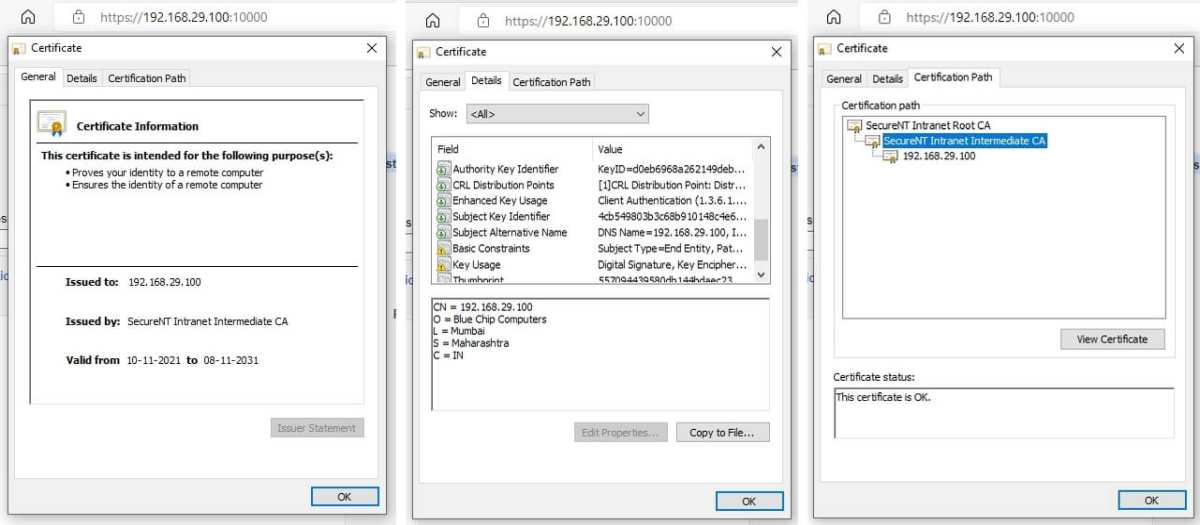Click OK in window with Copy to File
The width and height of the screenshot is (1200, 525).
click(749, 502)
